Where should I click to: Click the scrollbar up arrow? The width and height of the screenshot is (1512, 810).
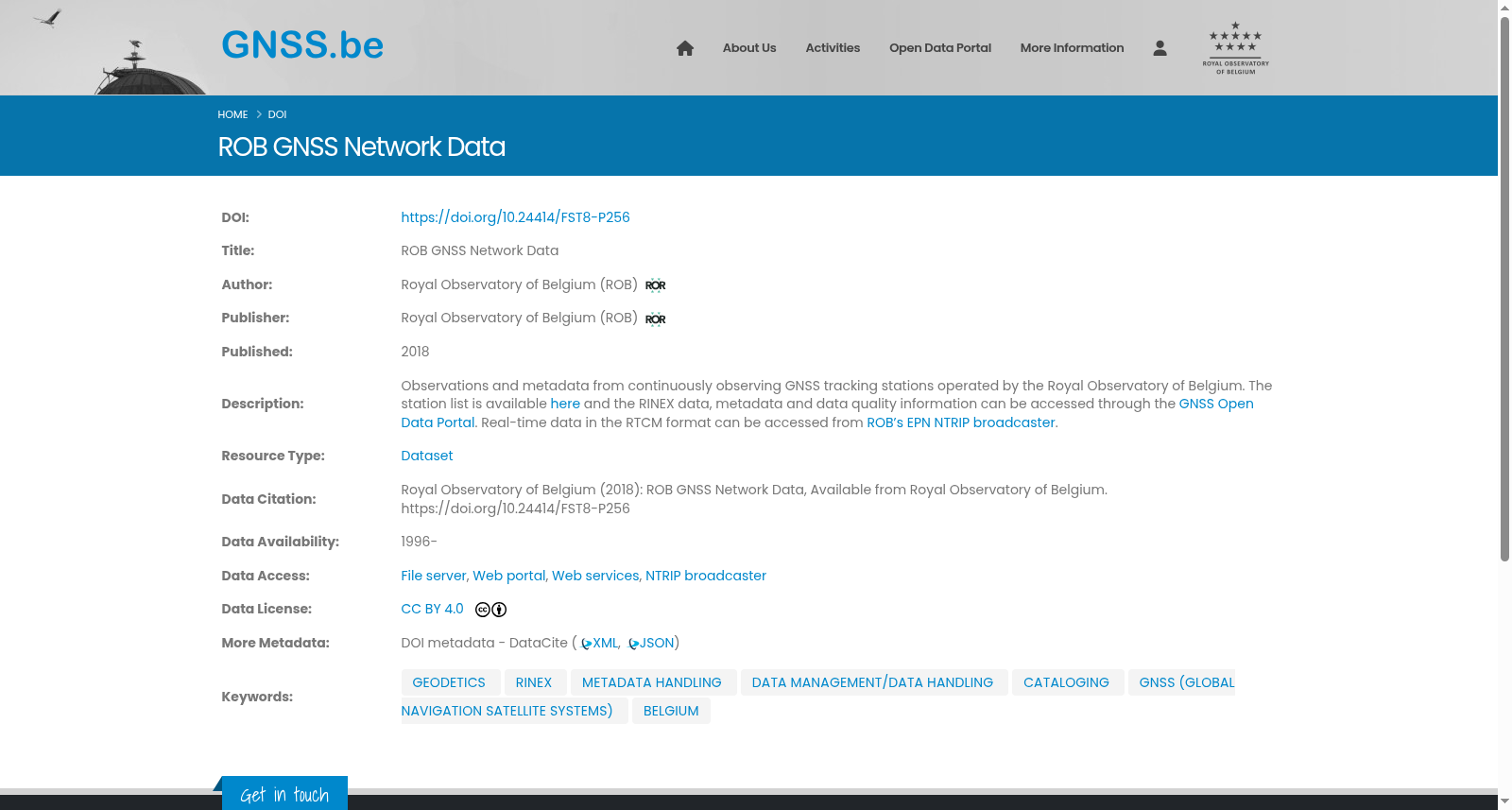[1504, 8]
